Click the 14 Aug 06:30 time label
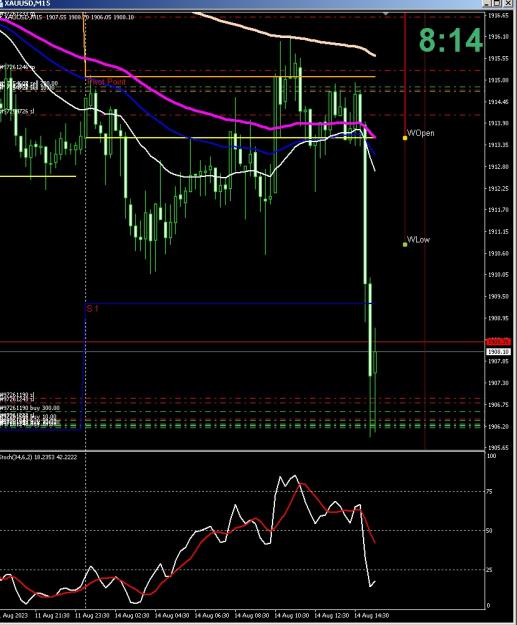The height and width of the screenshot is (625, 517). click(212, 615)
